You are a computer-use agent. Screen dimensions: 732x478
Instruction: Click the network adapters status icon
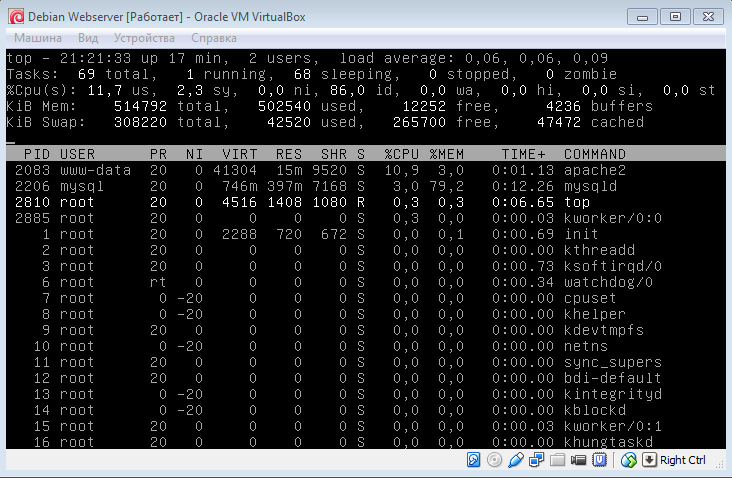(536, 460)
